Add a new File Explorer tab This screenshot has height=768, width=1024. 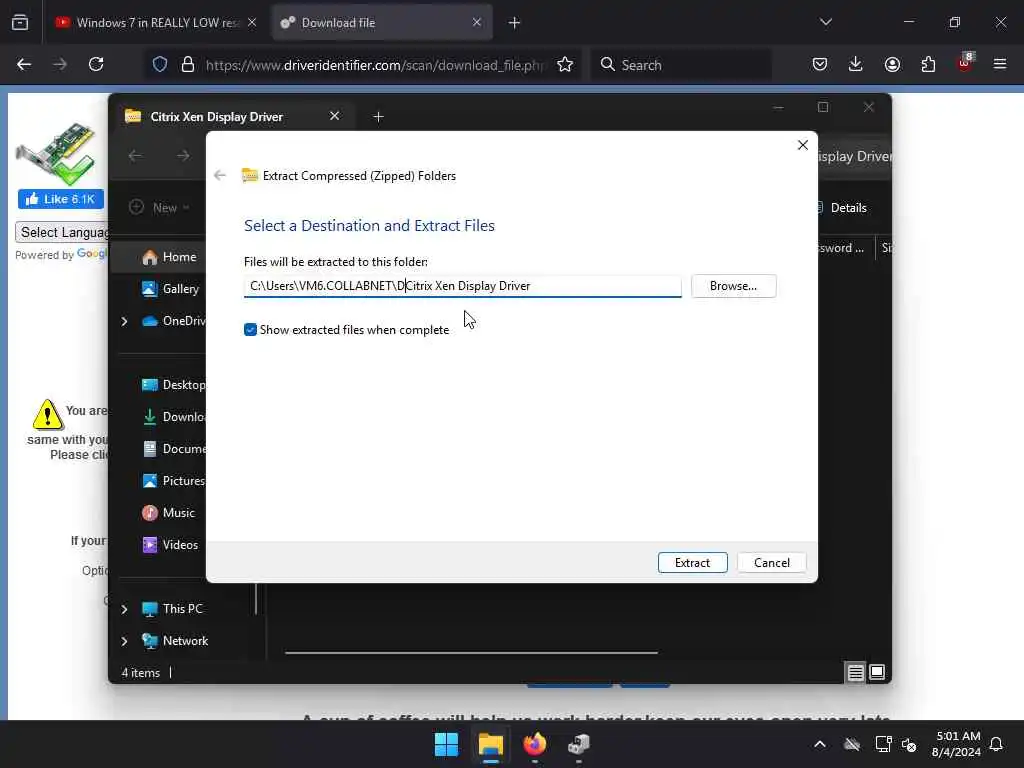click(378, 117)
